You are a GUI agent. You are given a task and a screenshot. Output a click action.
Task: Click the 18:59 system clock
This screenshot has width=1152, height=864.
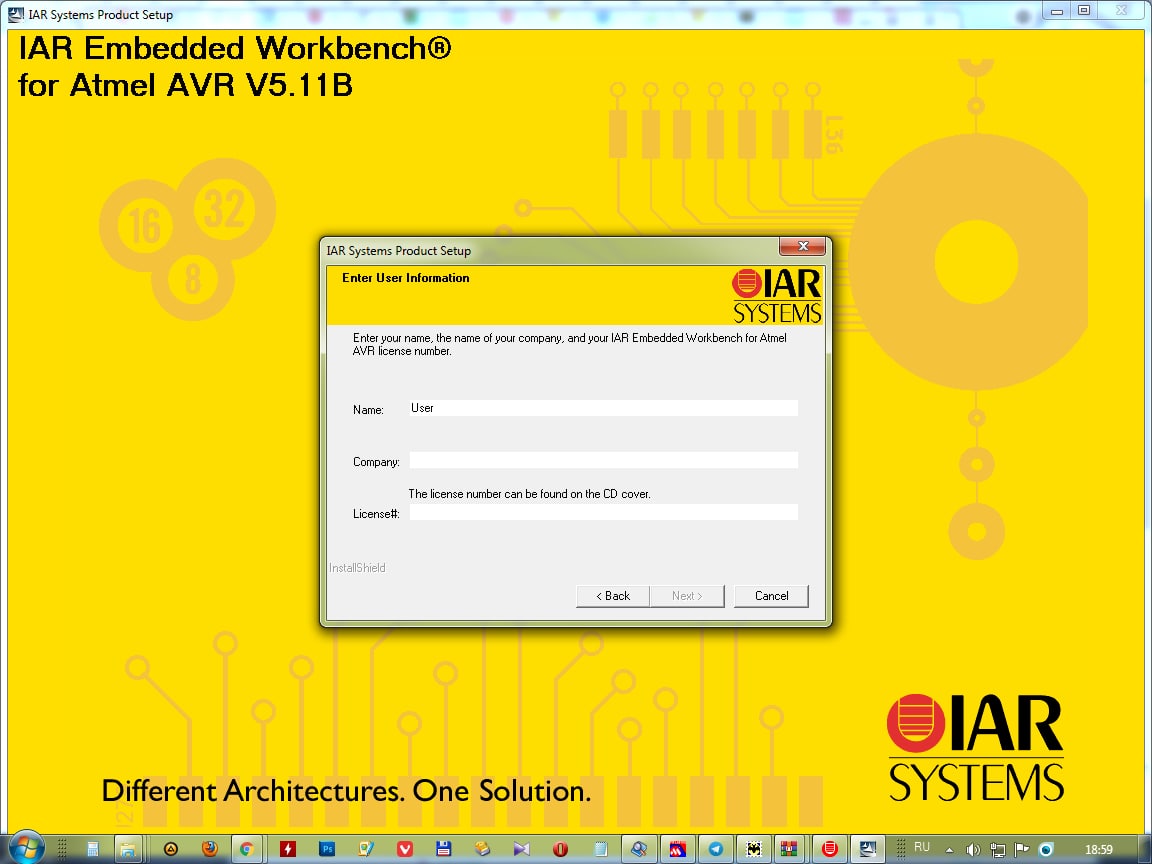pyautogui.click(x=1098, y=850)
